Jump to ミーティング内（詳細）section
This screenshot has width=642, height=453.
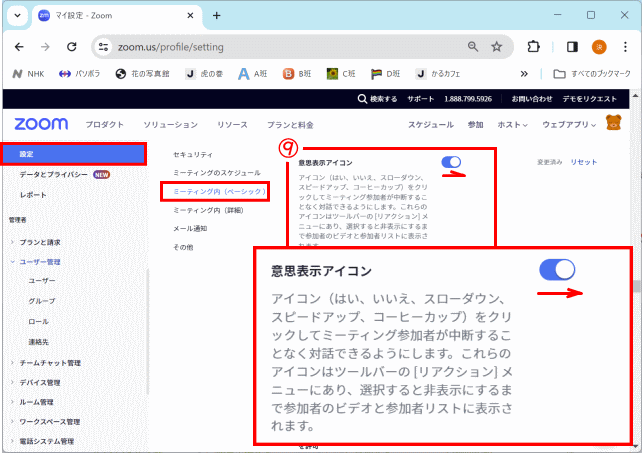tap(208, 211)
